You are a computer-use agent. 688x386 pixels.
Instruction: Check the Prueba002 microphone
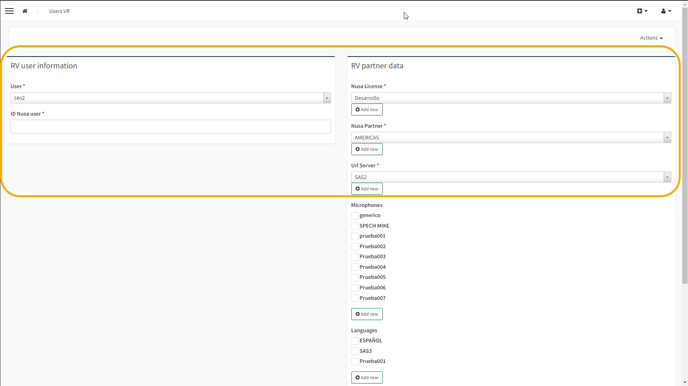355,247
